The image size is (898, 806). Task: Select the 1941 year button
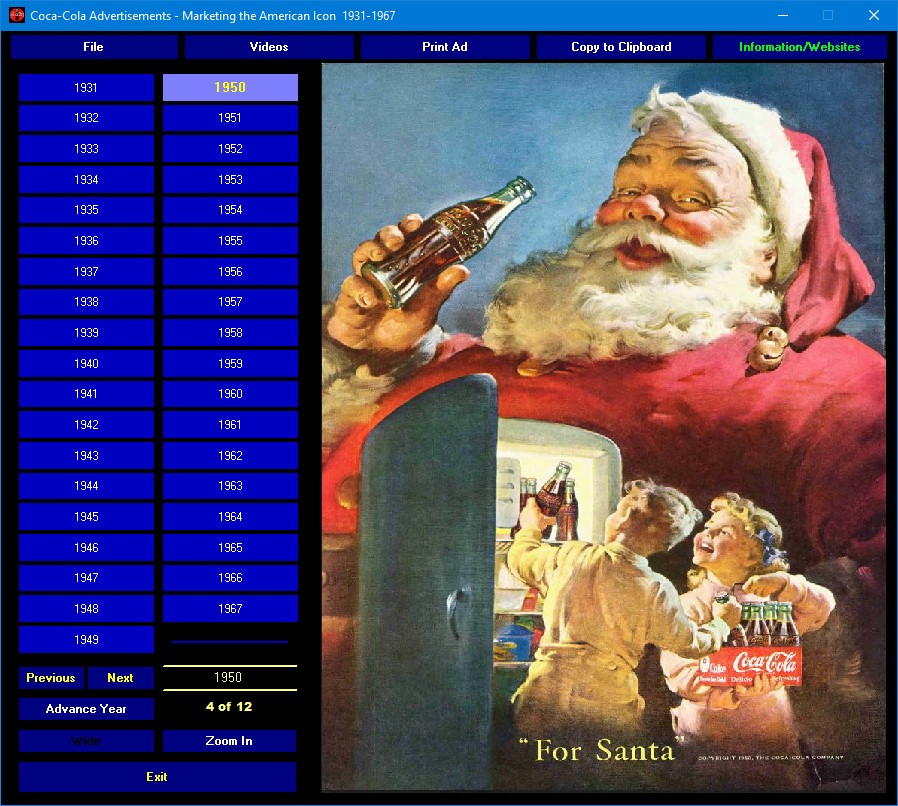(x=86, y=394)
